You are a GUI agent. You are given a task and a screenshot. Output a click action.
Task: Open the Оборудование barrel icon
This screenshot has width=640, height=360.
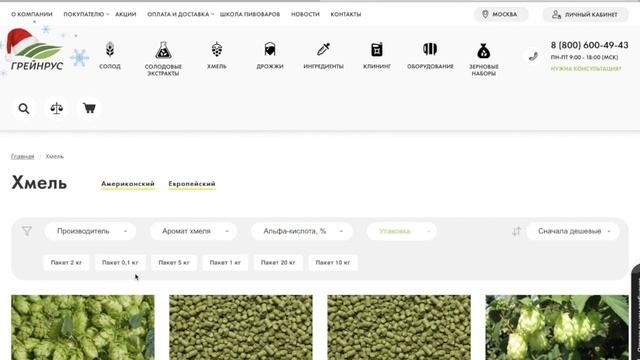point(430,49)
